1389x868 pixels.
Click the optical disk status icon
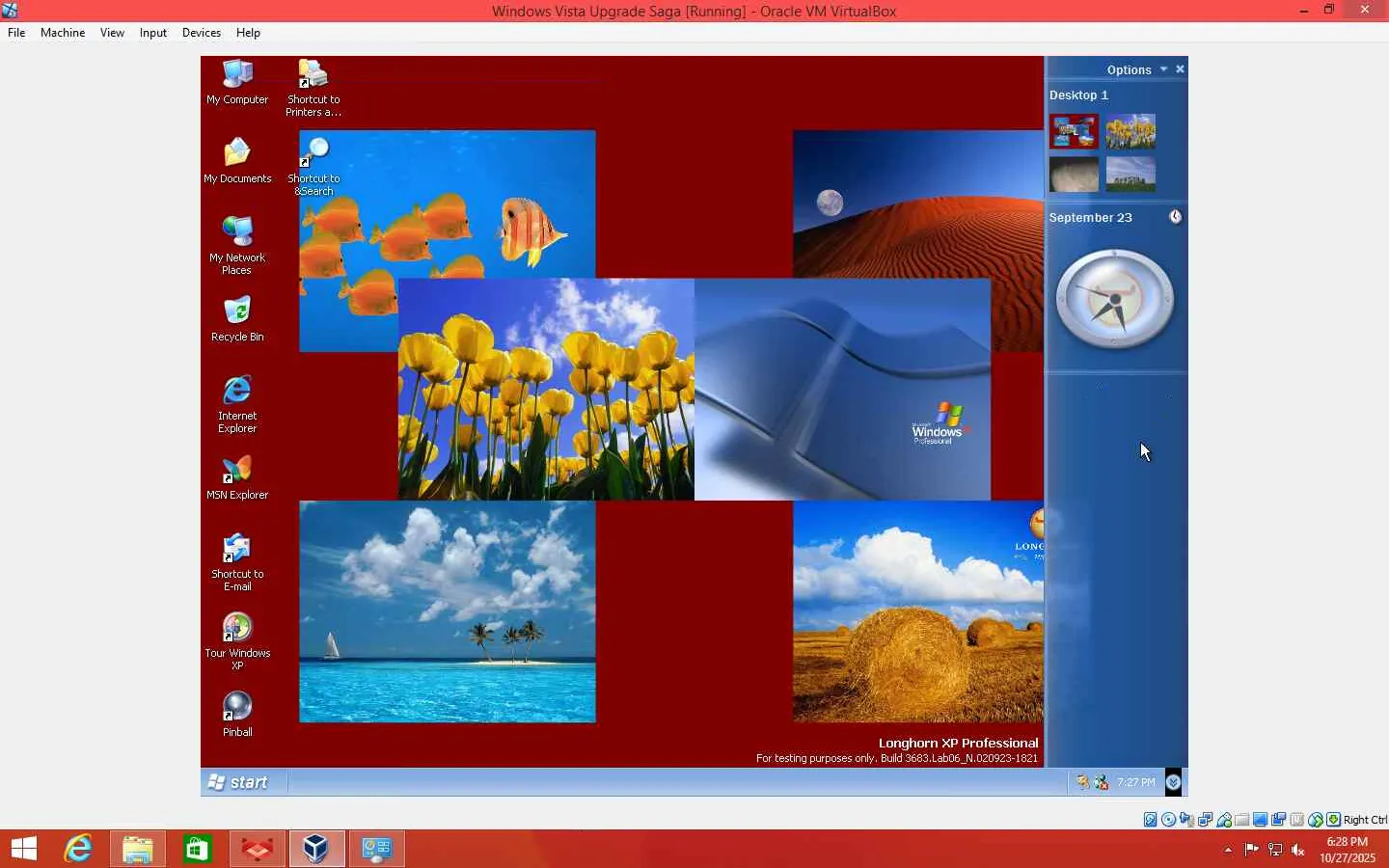[1169, 820]
